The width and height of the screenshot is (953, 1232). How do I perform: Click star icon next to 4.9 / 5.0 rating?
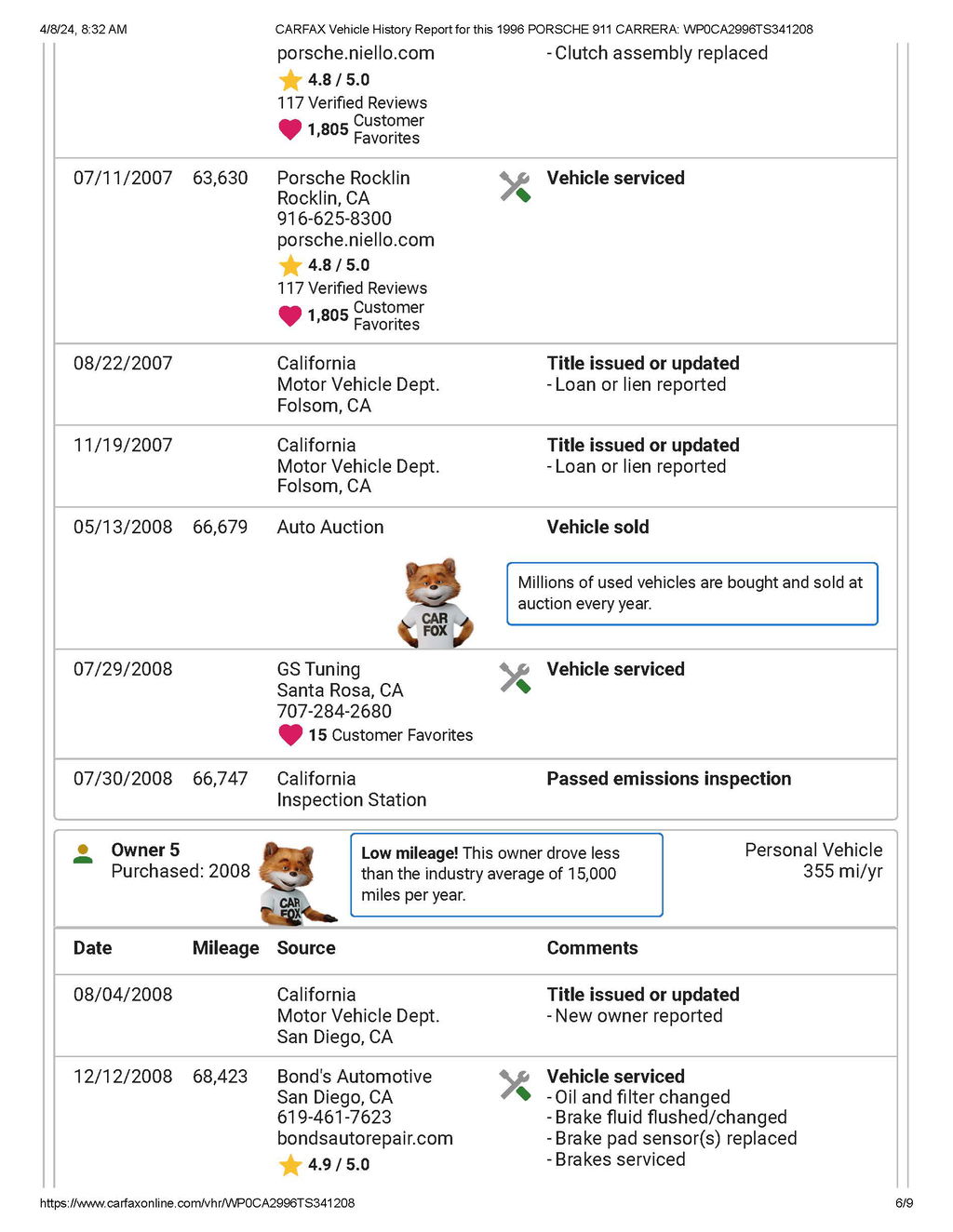[x=290, y=1165]
